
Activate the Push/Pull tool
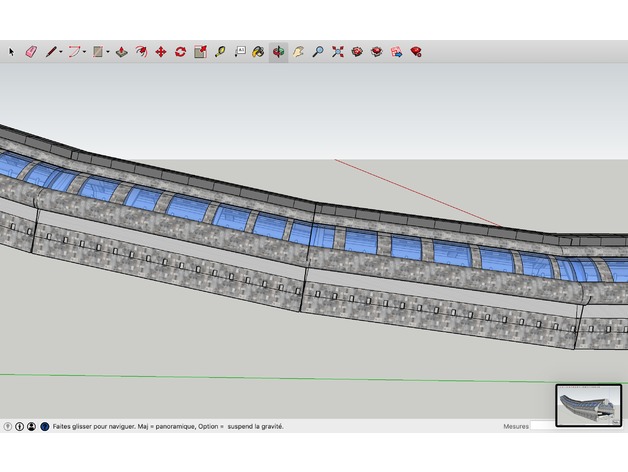121,51
